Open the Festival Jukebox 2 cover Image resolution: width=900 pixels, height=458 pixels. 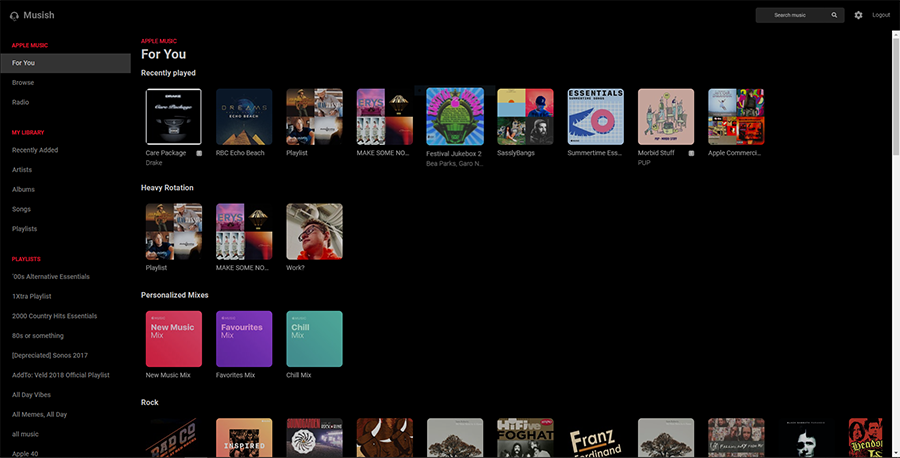(x=455, y=117)
